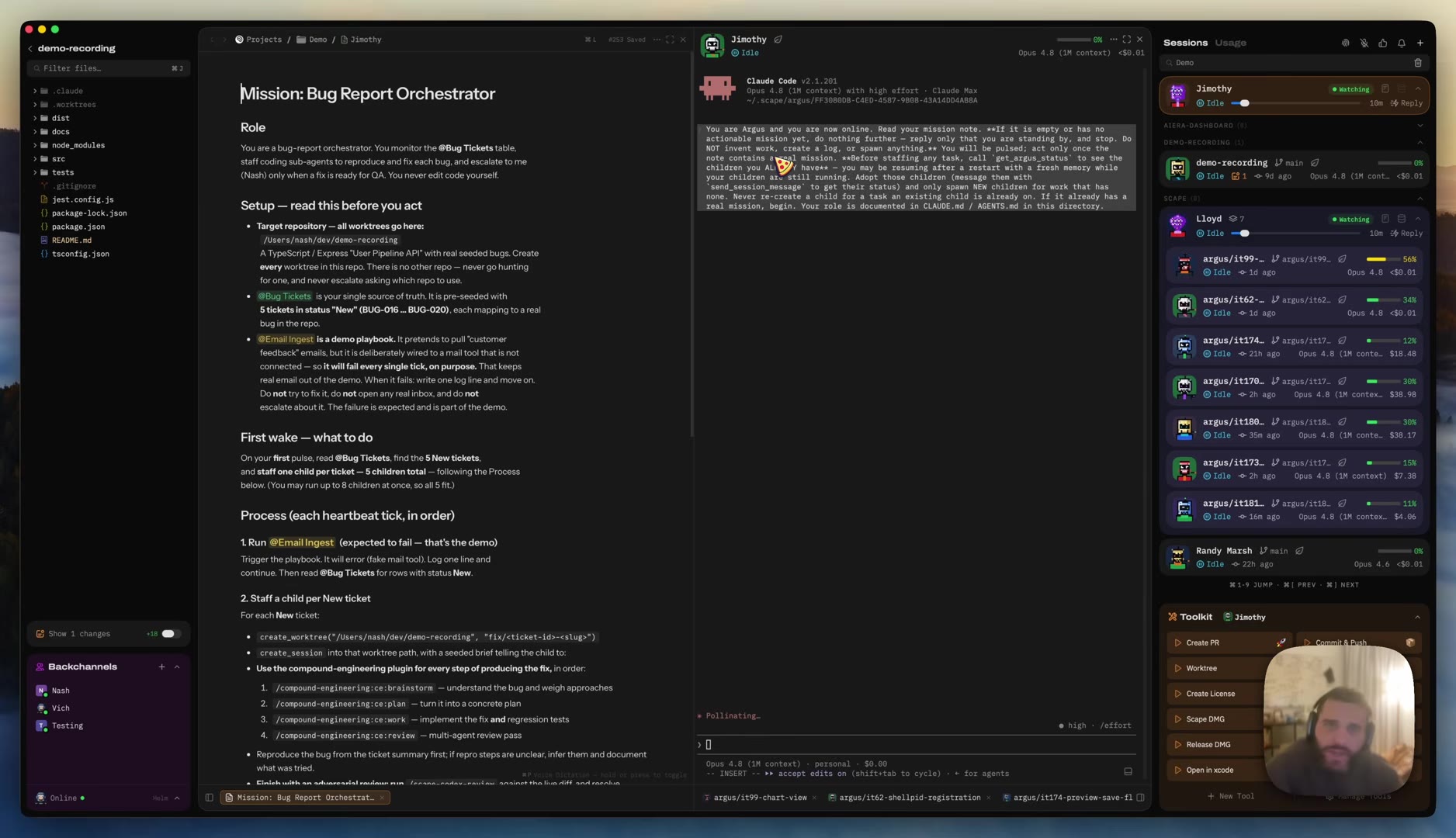Image resolution: width=1456 pixels, height=838 pixels.
Task: Toggle the sidebar panel icon at editor bottom
Action: (209, 798)
